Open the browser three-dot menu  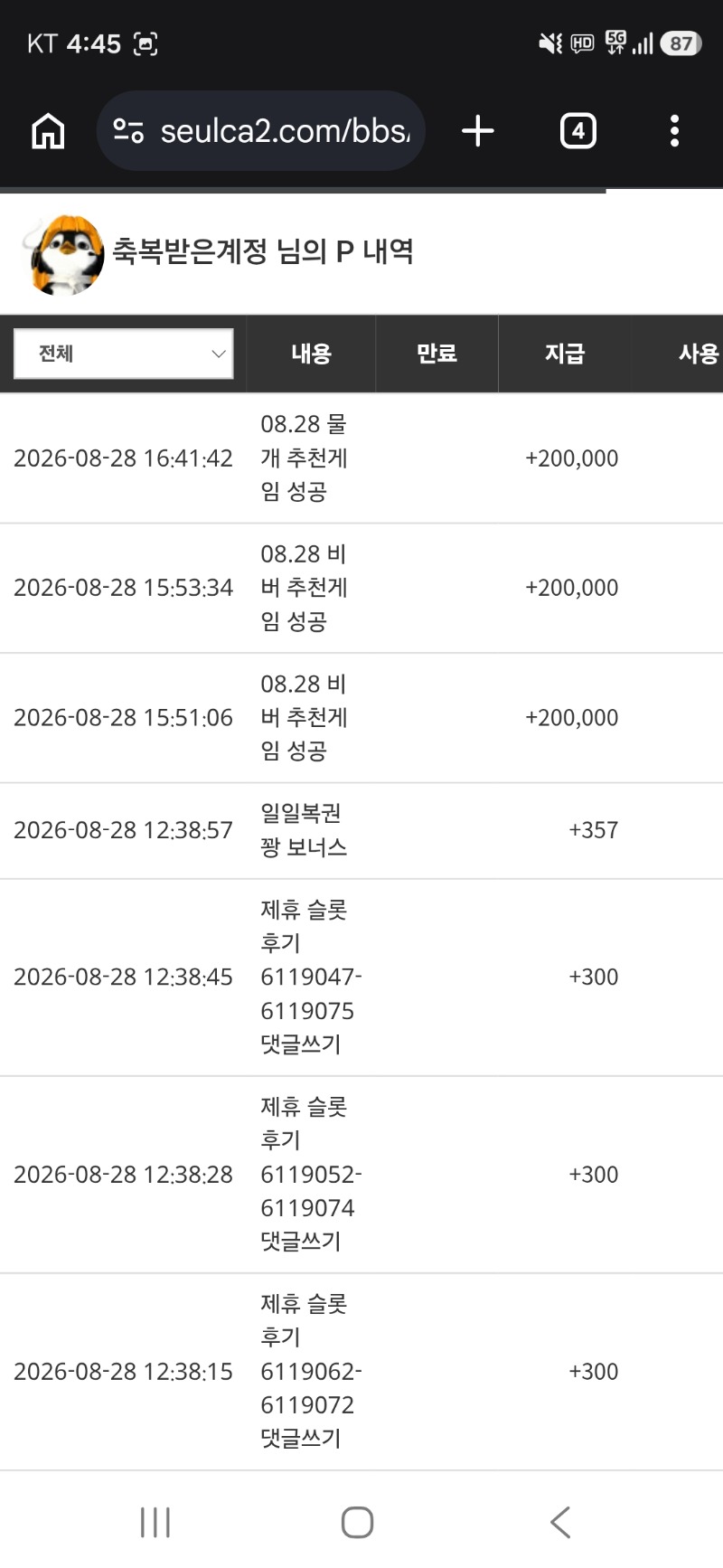click(674, 131)
